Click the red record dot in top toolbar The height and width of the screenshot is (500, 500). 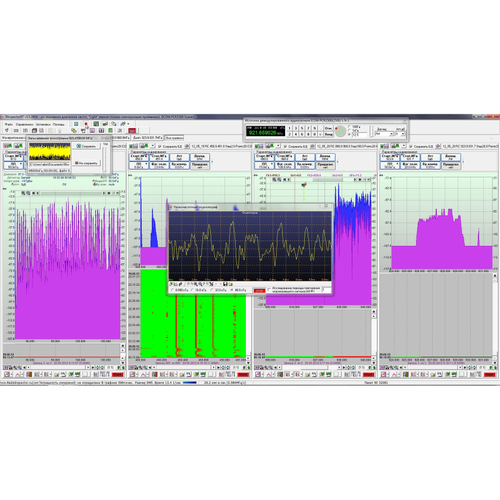coord(86,124)
